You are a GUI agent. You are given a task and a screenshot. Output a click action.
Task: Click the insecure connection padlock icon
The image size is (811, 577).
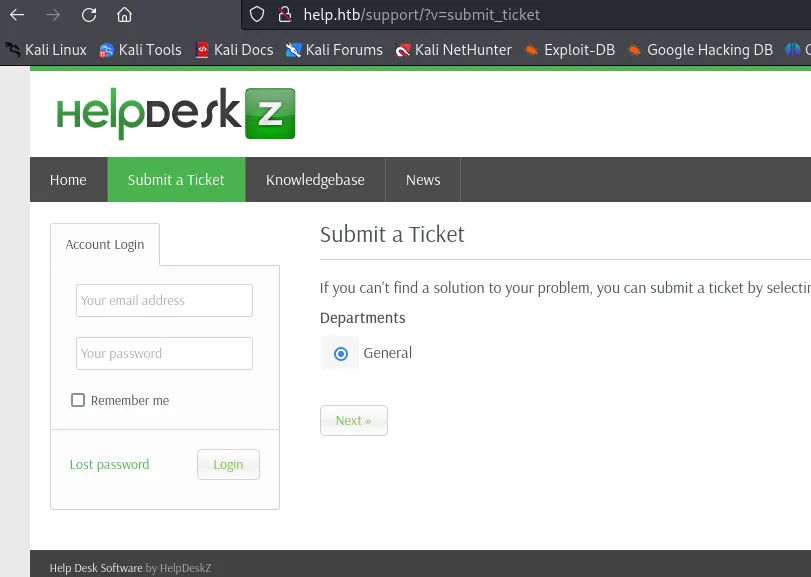(x=284, y=14)
